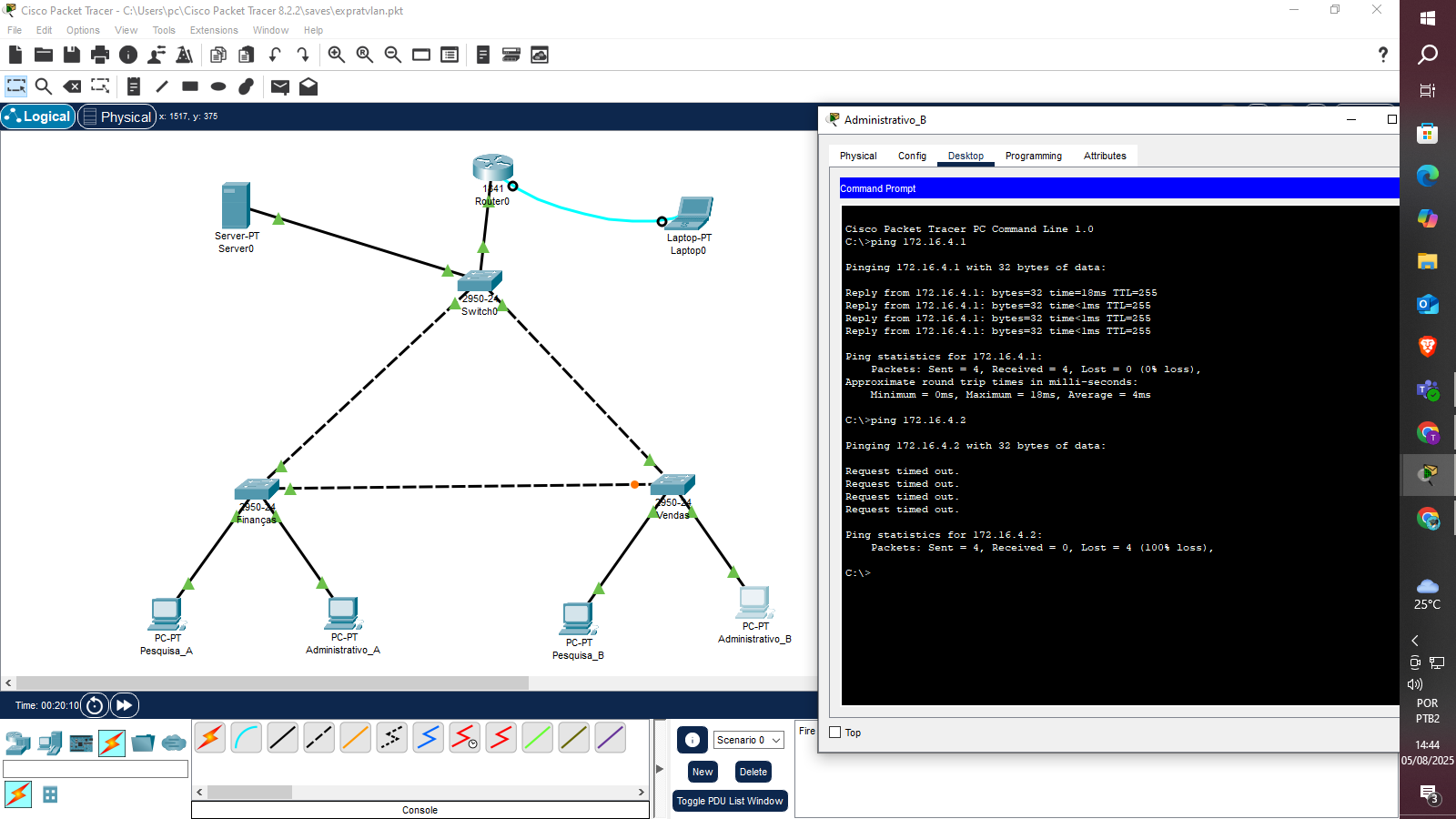Redo the action in the toolbar
The width and height of the screenshot is (1456, 819).
(303, 55)
